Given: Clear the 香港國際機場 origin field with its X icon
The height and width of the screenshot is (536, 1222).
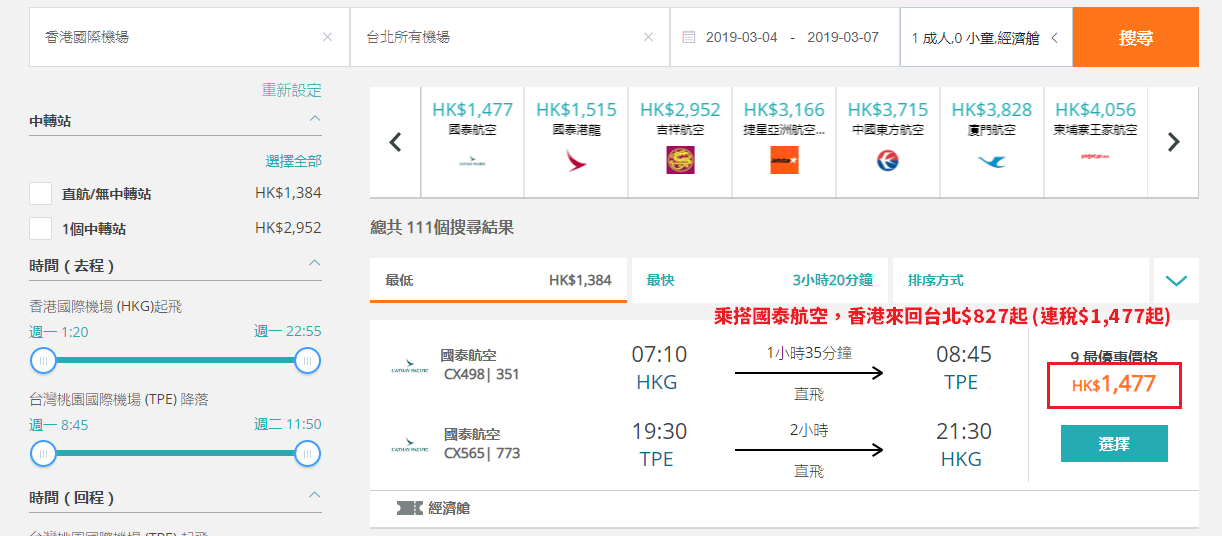Looking at the screenshot, I should pyautogui.click(x=327, y=37).
